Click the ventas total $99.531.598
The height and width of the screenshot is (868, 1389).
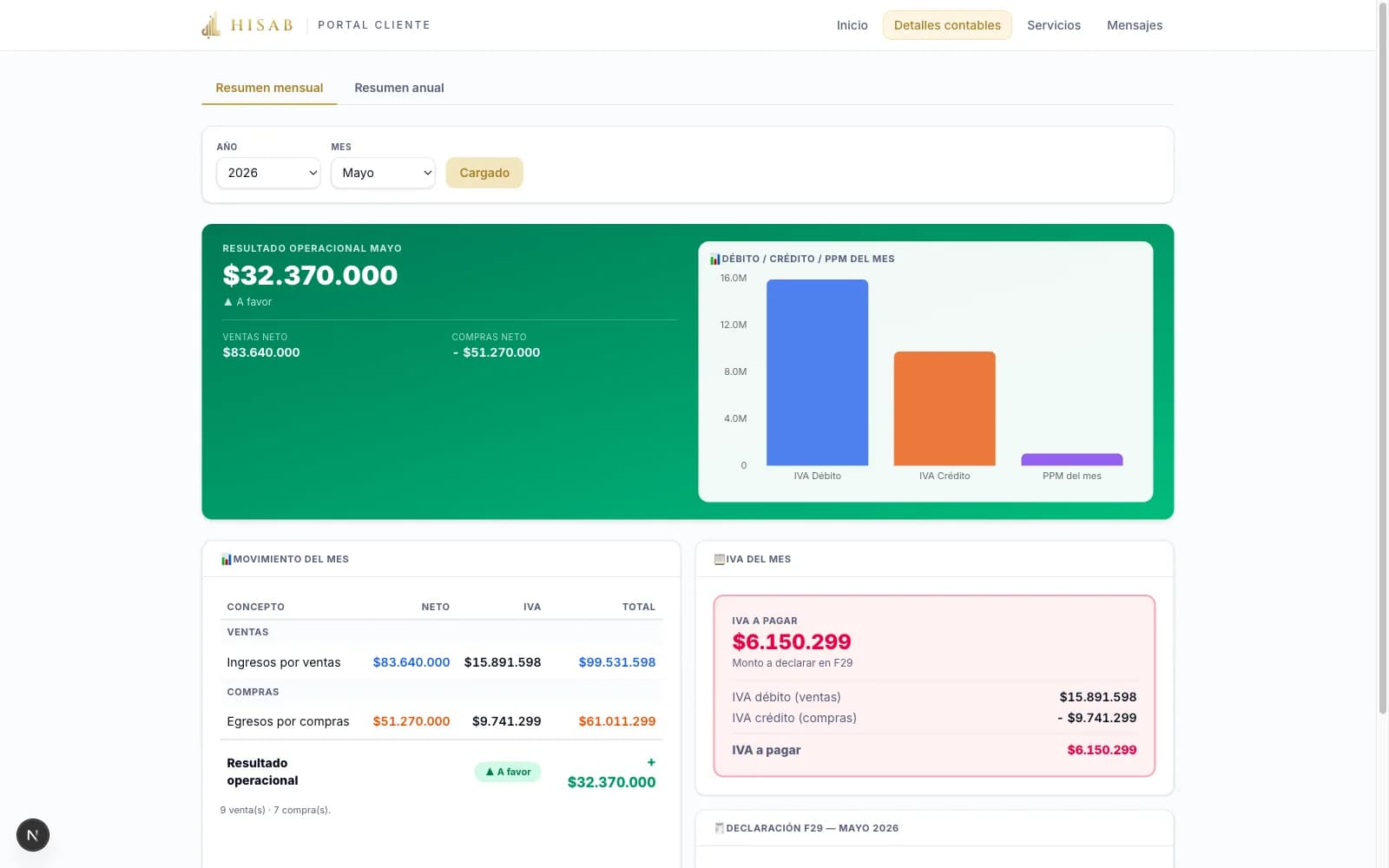click(617, 662)
